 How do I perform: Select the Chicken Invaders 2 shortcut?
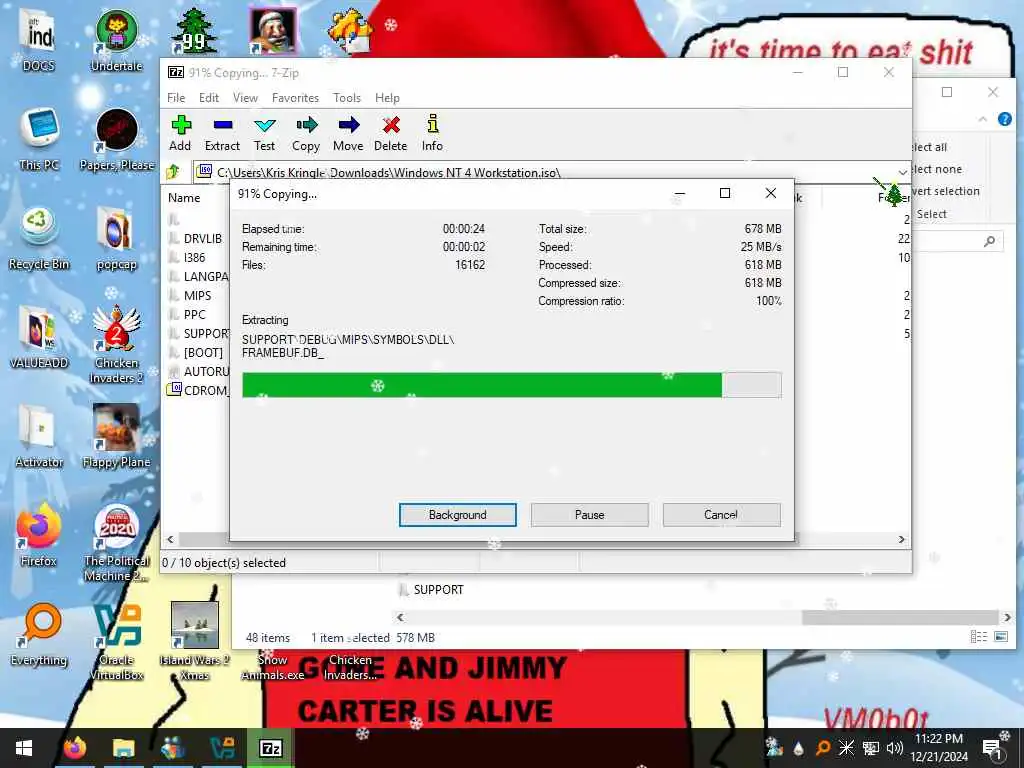pos(116,345)
